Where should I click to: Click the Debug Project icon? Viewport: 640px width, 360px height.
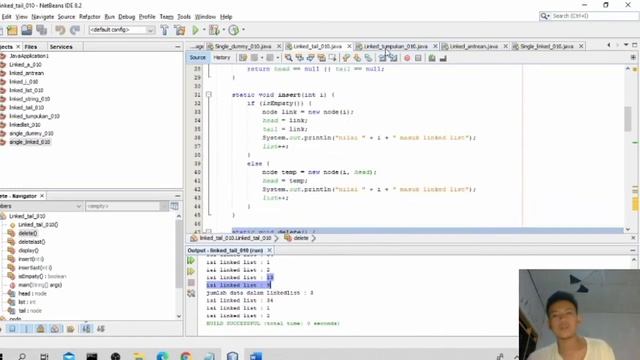click(214, 30)
